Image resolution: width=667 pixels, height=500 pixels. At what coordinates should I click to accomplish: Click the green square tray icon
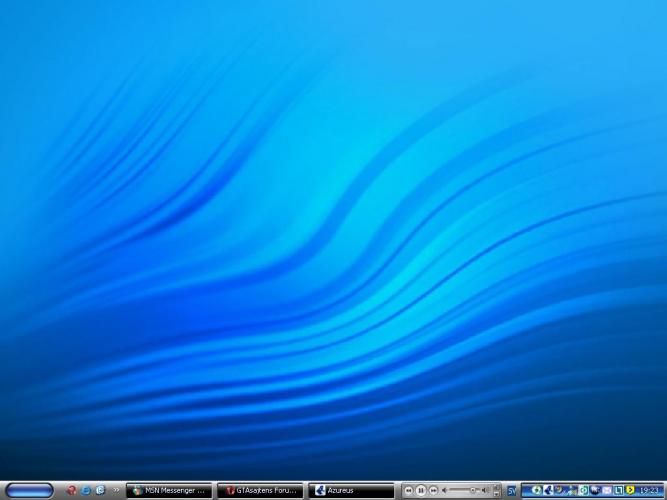(583, 490)
